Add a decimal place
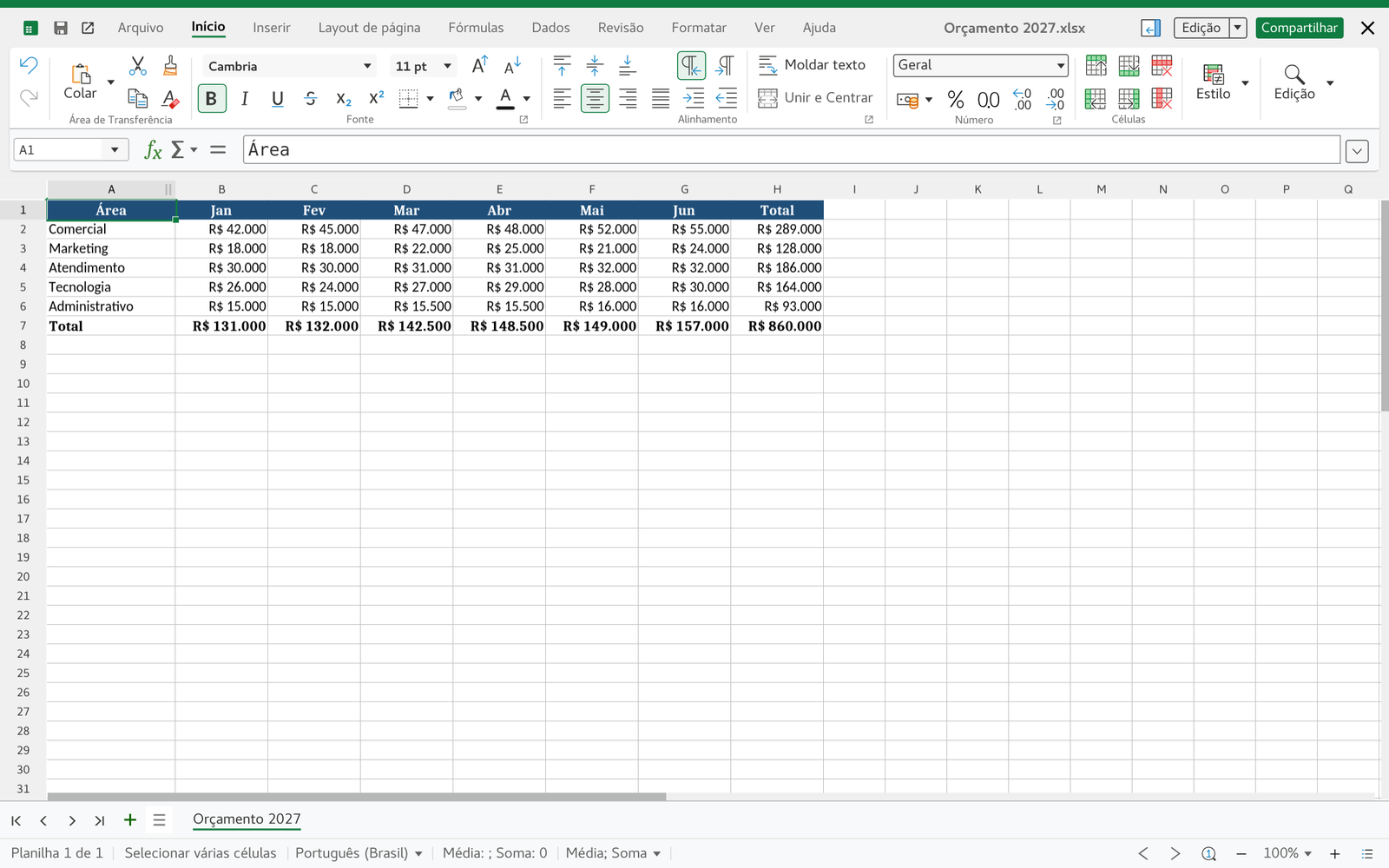The height and width of the screenshot is (868, 1389). click(1023, 99)
